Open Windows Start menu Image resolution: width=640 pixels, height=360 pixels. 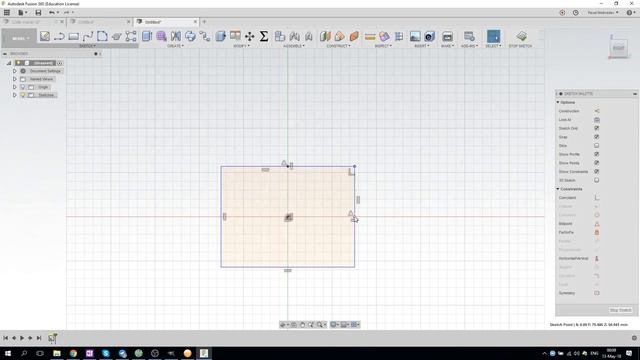tap(7, 353)
